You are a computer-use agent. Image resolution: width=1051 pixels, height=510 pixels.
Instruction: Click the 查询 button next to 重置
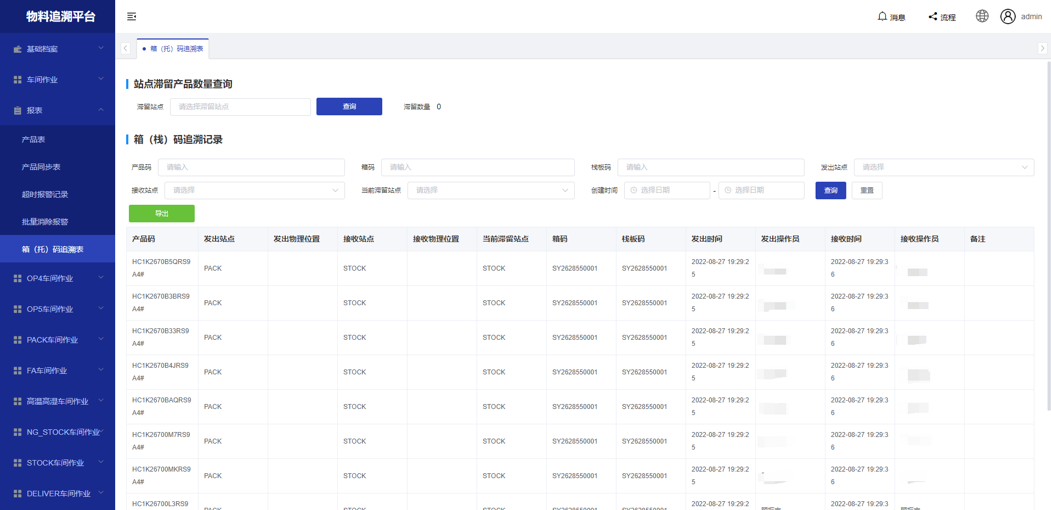click(x=830, y=190)
